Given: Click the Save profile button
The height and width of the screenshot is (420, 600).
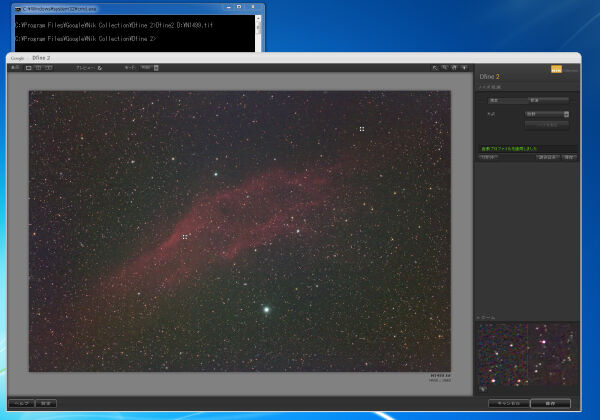Looking at the screenshot, I should pos(569,157).
